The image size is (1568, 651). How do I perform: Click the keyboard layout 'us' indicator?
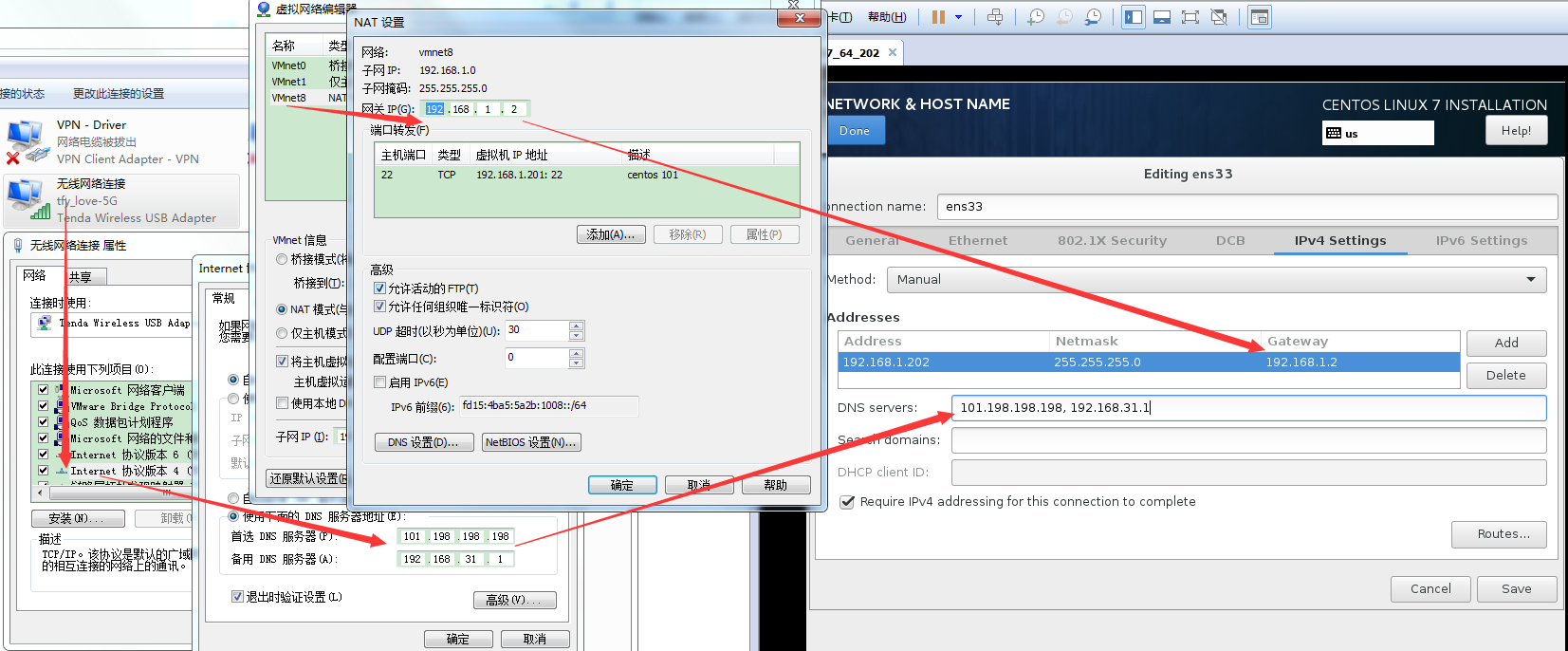pyautogui.click(x=1378, y=133)
